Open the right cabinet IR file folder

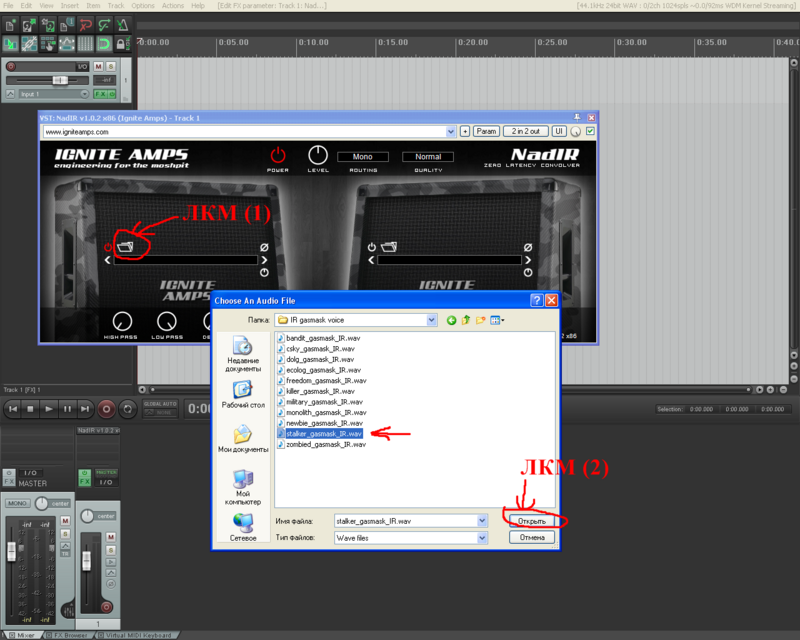click(x=387, y=246)
